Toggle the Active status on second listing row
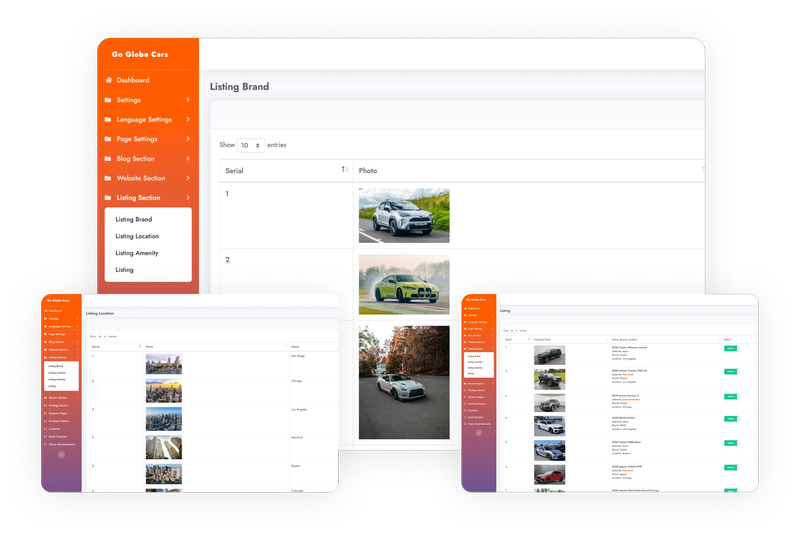 (x=730, y=372)
